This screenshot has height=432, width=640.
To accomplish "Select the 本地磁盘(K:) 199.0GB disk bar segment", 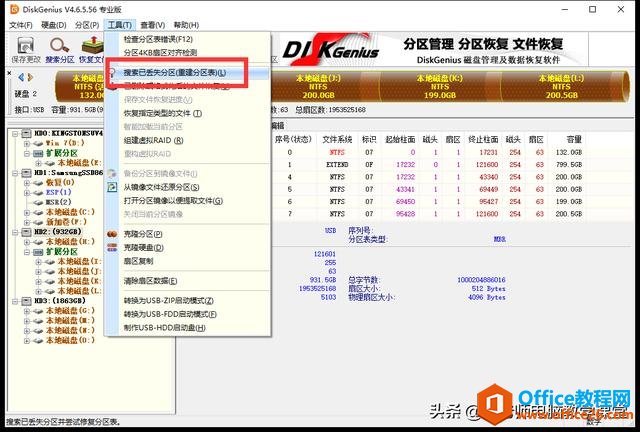I will pos(440,86).
